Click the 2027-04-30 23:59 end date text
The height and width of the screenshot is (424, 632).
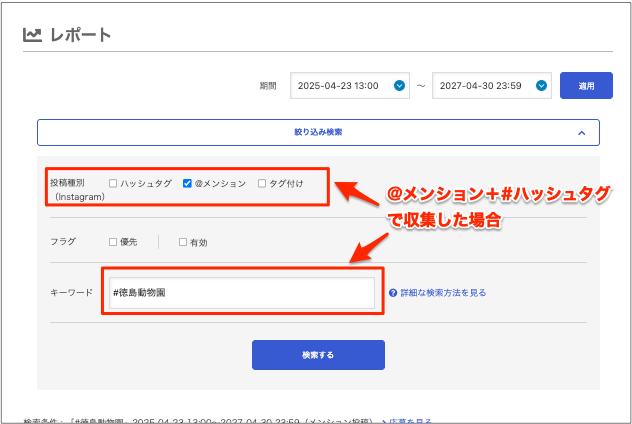point(480,87)
